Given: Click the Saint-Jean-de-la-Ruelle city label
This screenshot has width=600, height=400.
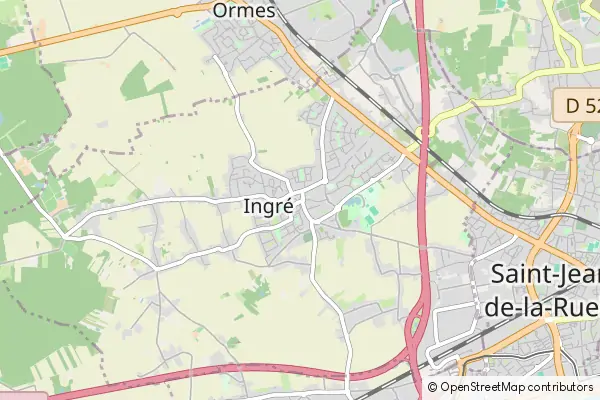Looking at the screenshot, I should [543, 290].
